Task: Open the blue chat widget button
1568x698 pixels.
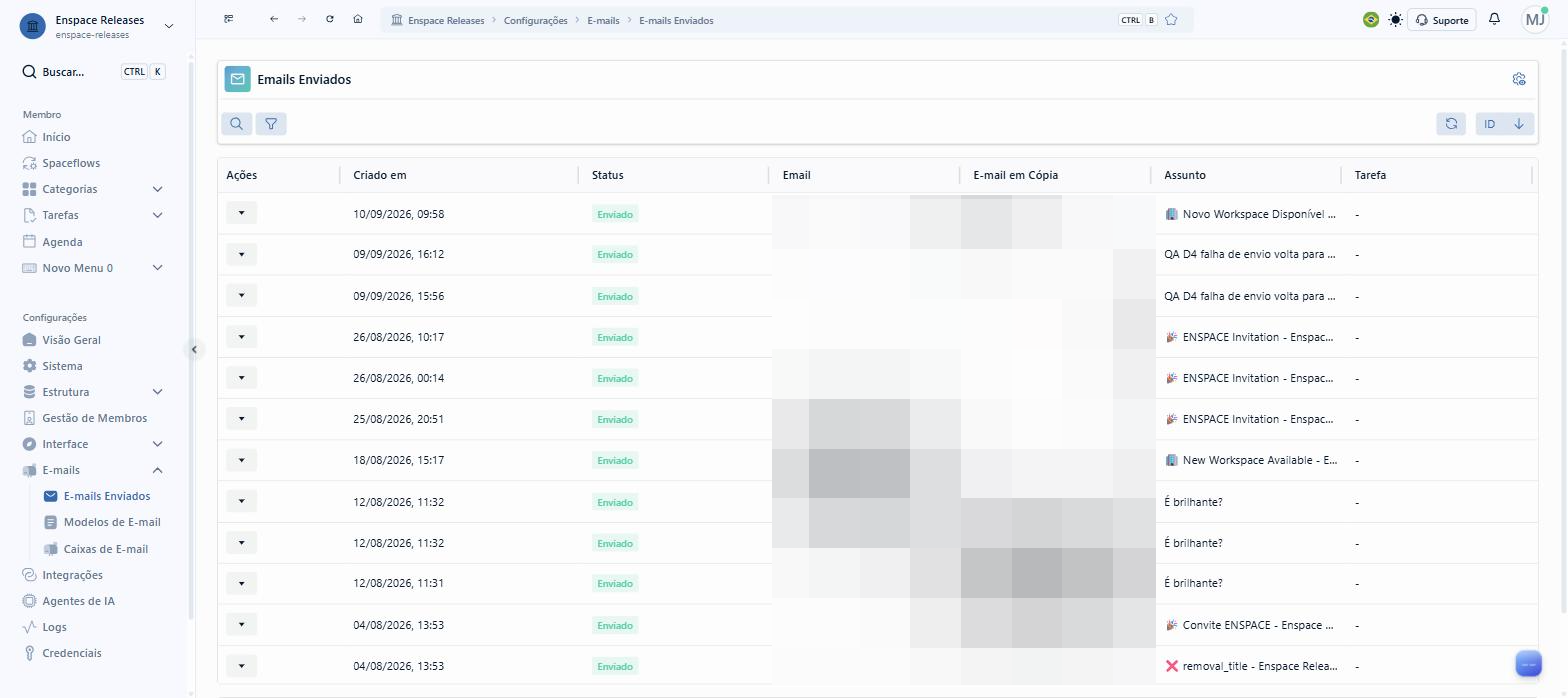Action: [1529, 663]
